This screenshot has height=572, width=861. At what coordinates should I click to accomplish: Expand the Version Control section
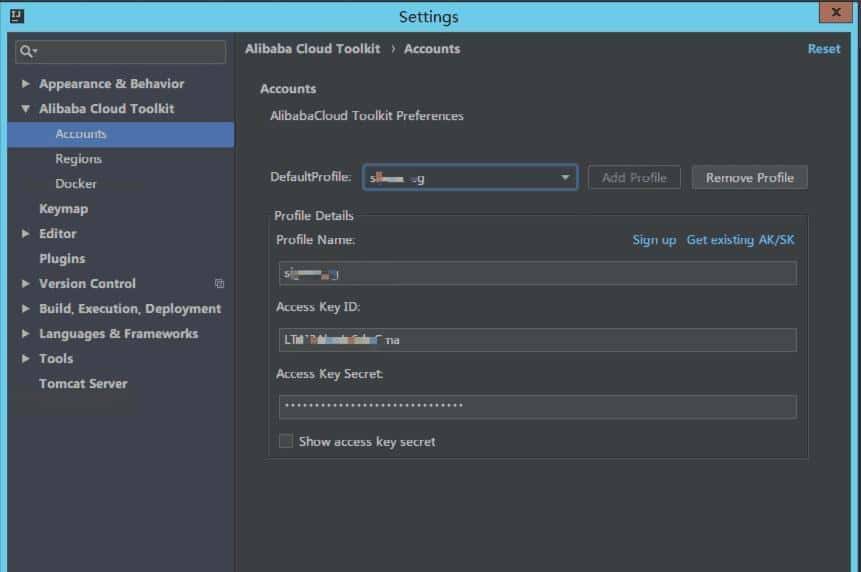coord(25,284)
